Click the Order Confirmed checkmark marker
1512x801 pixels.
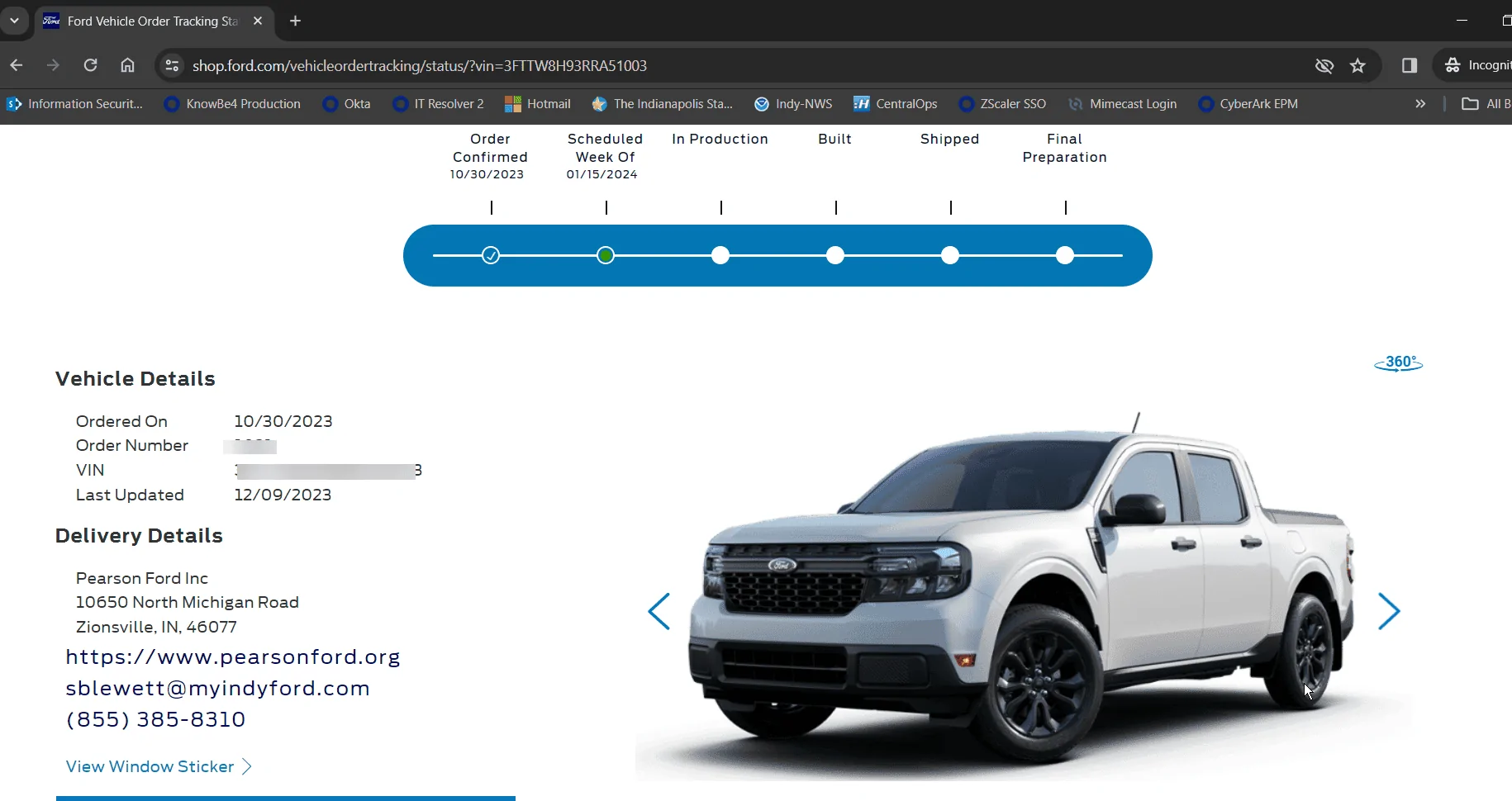coord(491,256)
